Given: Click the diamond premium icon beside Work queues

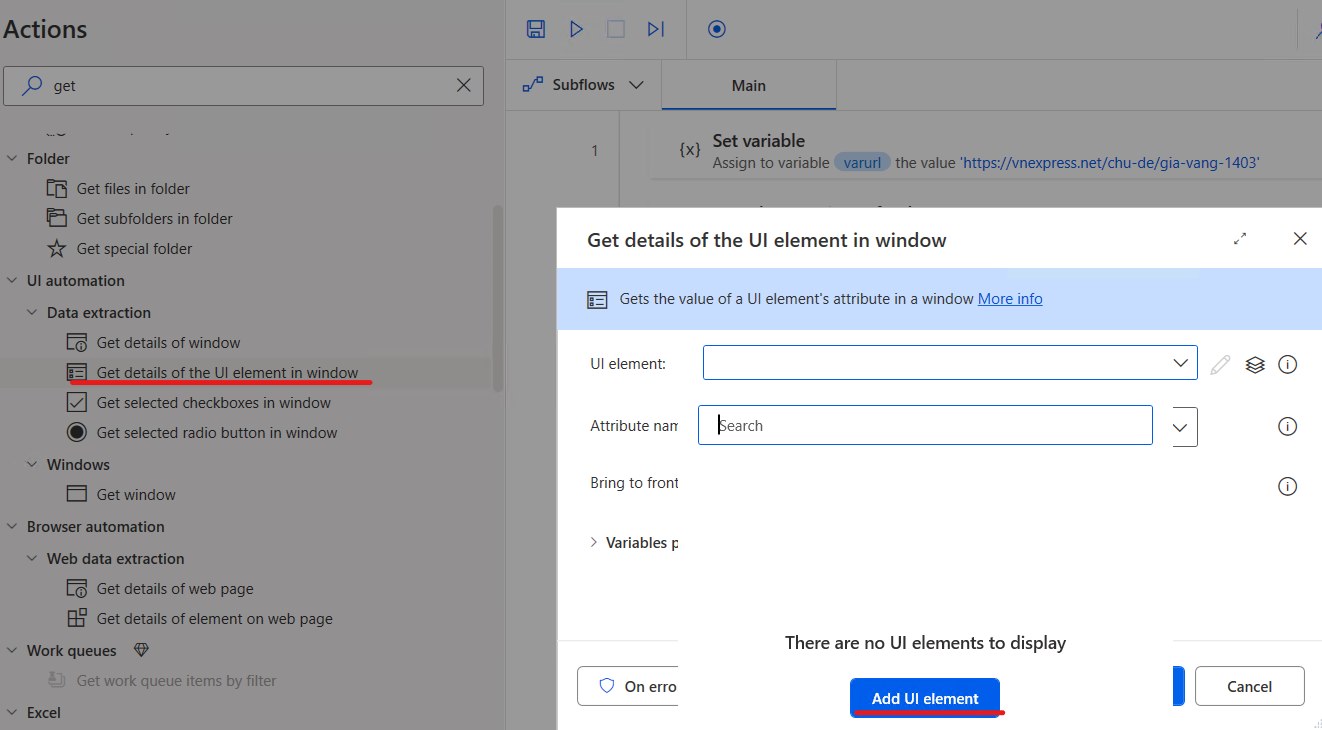Looking at the screenshot, I should 141,650.
